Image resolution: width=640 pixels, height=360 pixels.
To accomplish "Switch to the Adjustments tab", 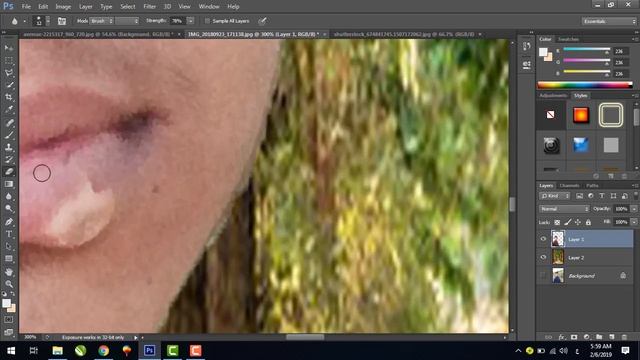I will pos(553,96).
